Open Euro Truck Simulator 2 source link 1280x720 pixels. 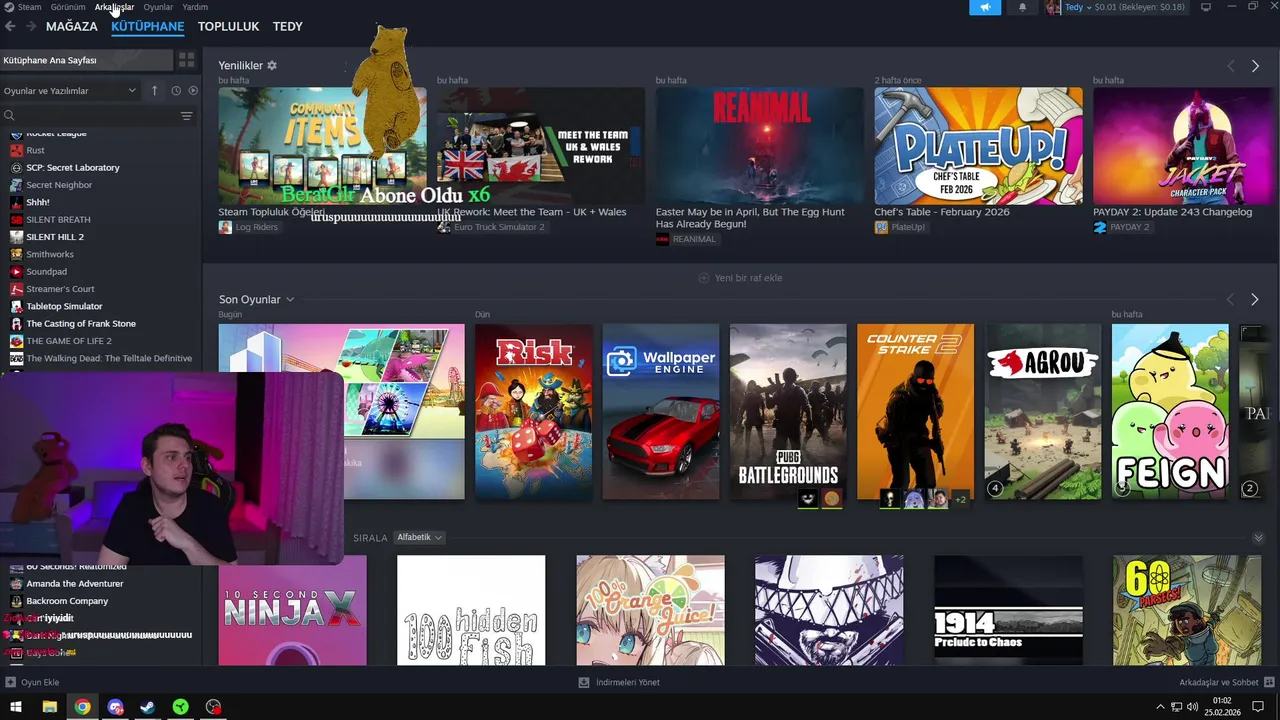pos(499,227)
